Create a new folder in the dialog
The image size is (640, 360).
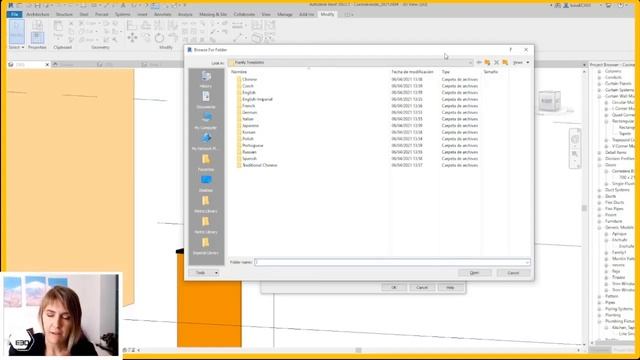(505, 62)
